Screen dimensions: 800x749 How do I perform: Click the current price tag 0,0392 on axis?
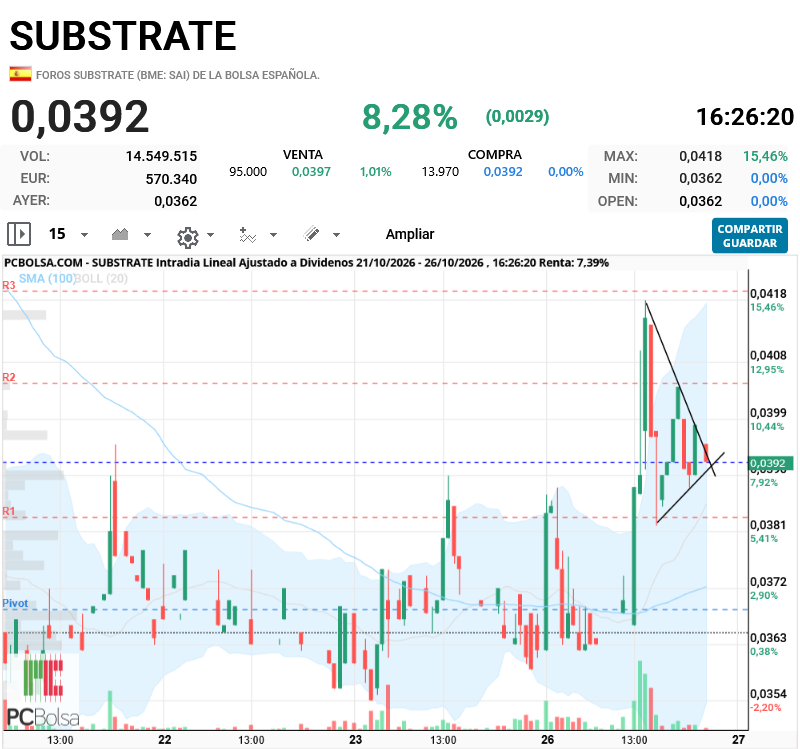click(x=770, y=463)
